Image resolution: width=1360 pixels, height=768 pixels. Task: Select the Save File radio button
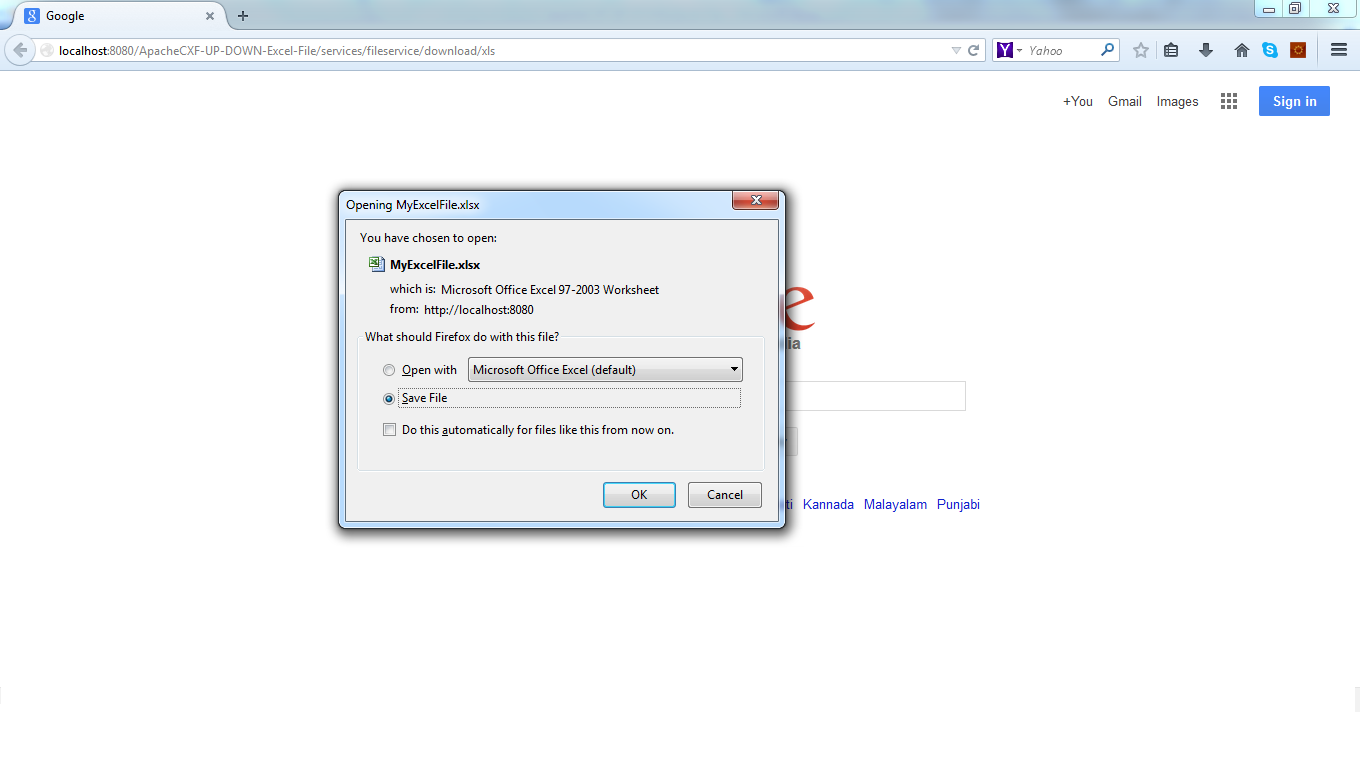pos(389,398)
